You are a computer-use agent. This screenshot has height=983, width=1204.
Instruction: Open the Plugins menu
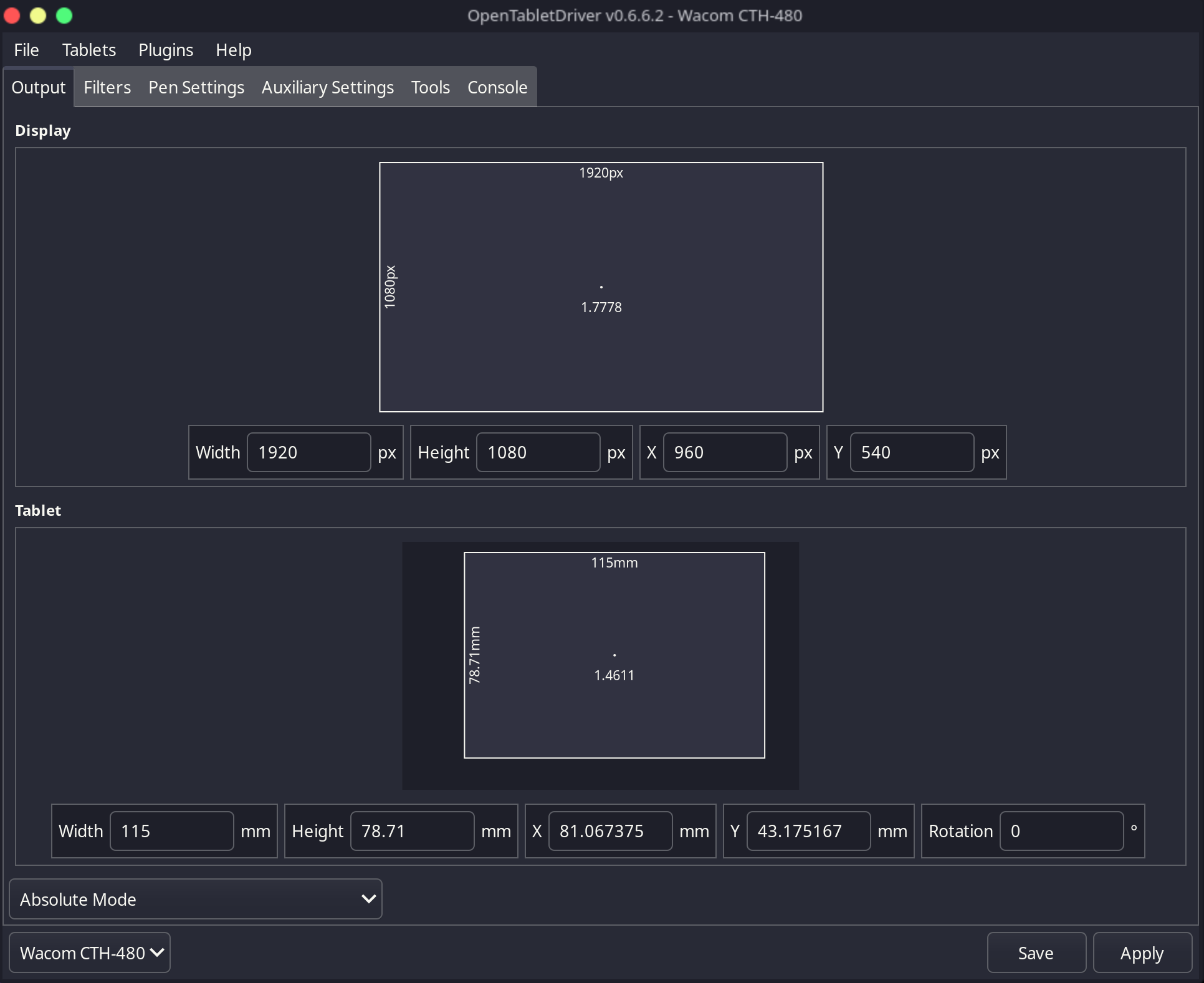(166, 50)
